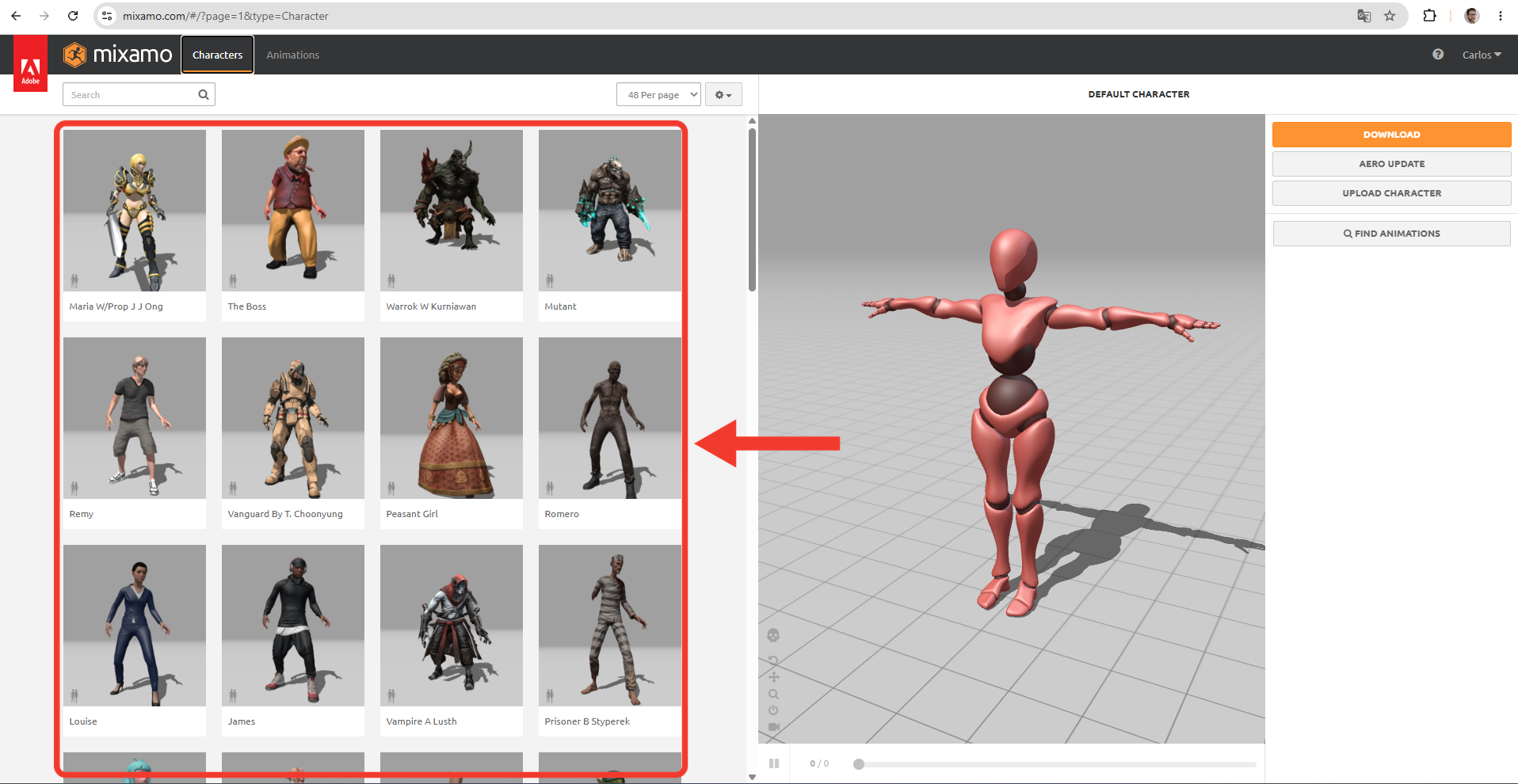The image size is (1518, 784).
Task: Open the gear settings dropdown
Action: click(723, 95)
